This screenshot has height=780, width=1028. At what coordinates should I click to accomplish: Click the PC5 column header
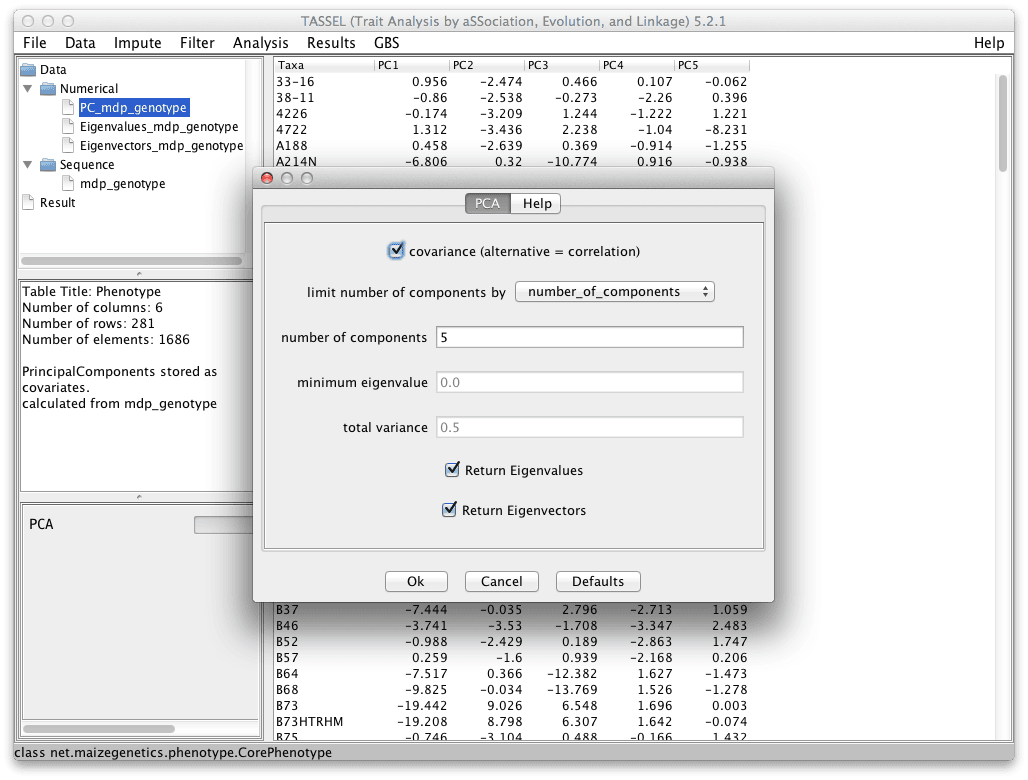click(712, 65)
